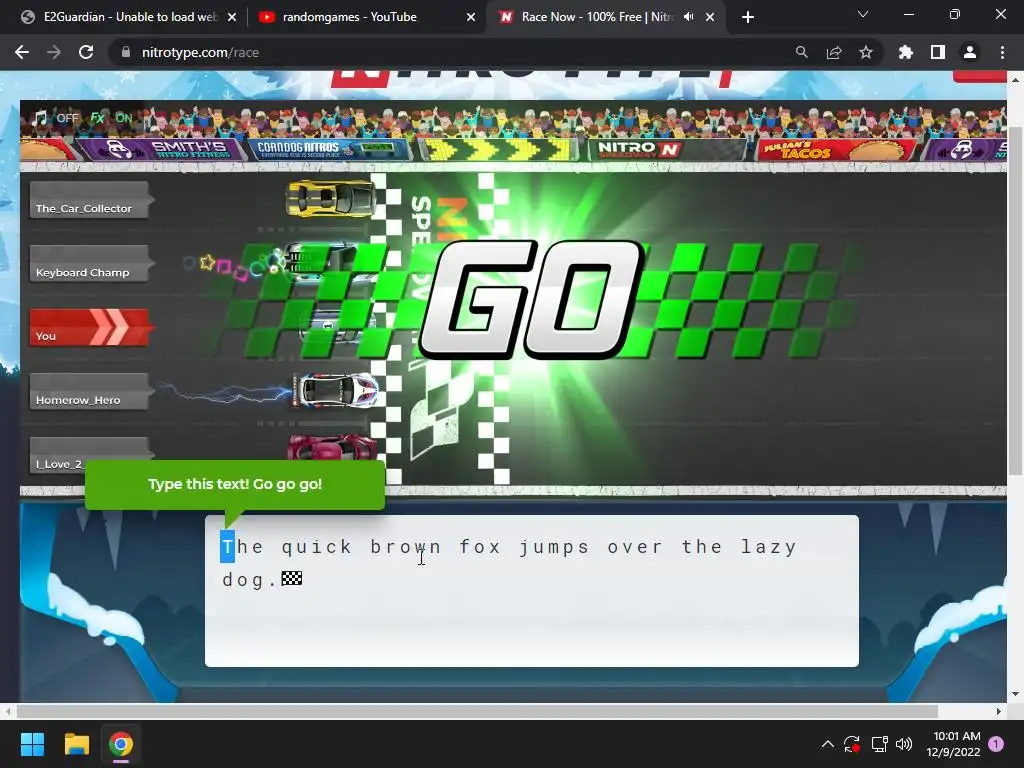Open the Windows Start menu
Viewport: 1024px width, 768px height.
(32, 744)
